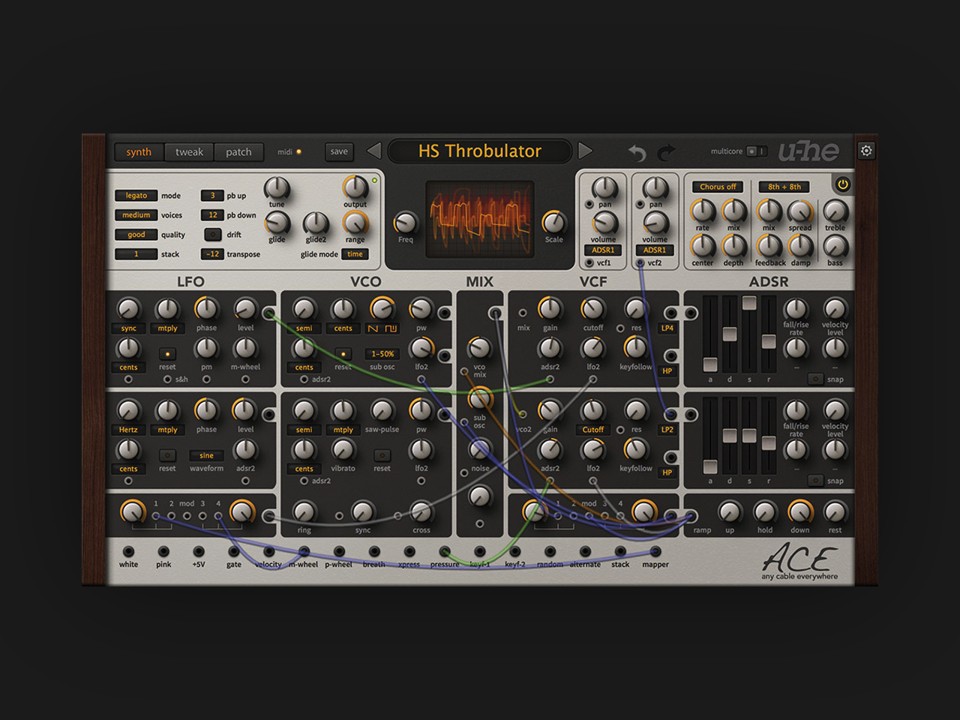Load the next preset with the right arrow
Viewport: 960px width, 720px height.
pos(585,151)
